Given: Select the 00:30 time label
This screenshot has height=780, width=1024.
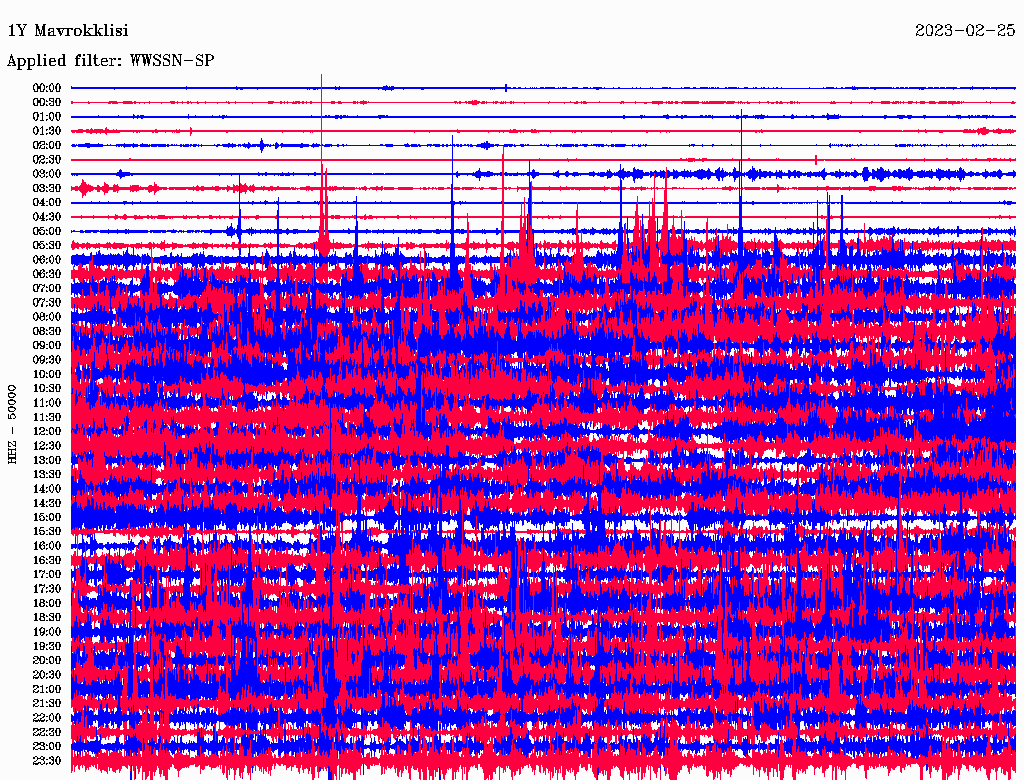Looking at the screenshot, I should click(x=47, y=103).
